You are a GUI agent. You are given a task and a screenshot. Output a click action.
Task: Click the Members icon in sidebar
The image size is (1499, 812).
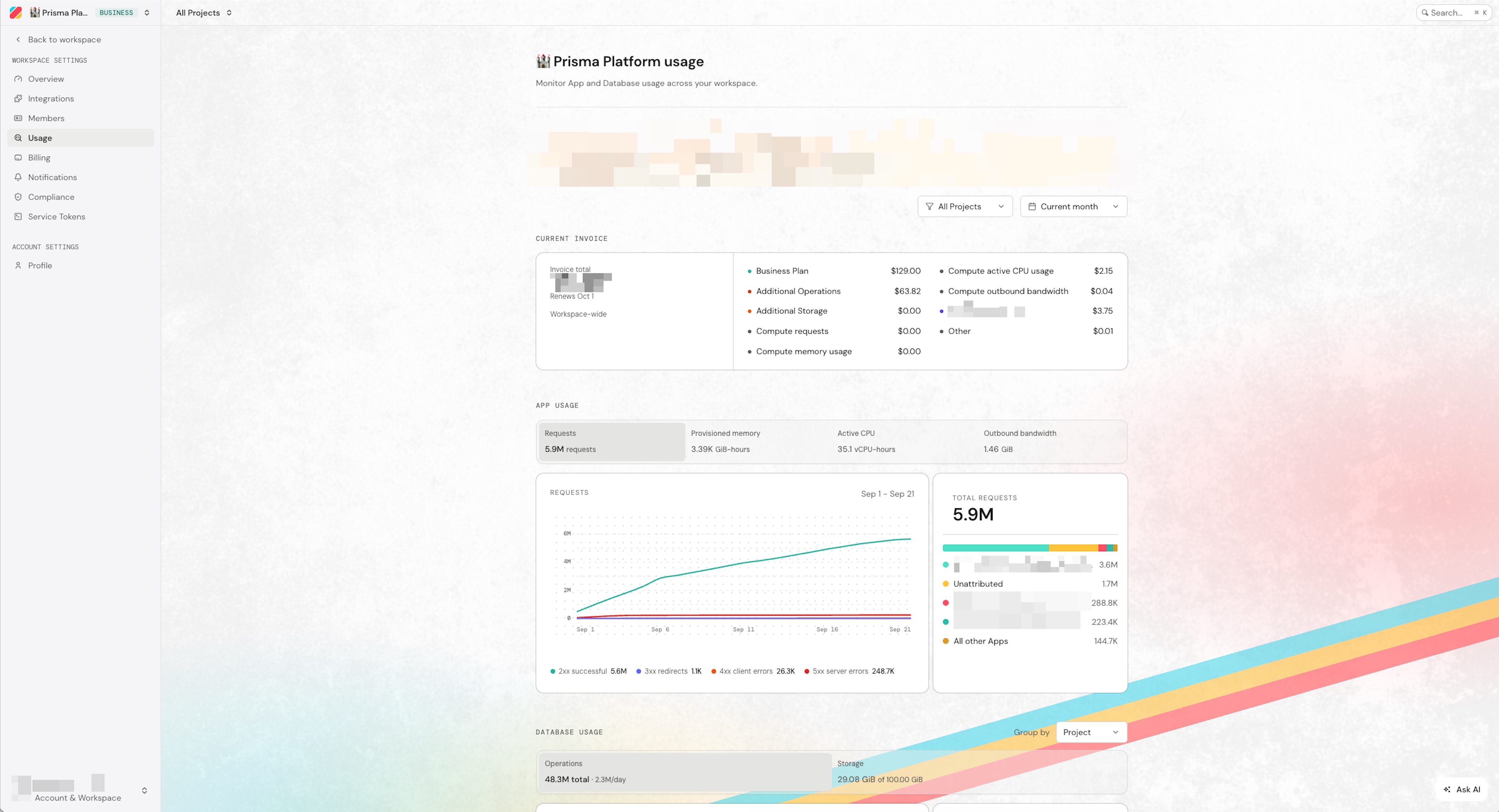coord(18,118)
